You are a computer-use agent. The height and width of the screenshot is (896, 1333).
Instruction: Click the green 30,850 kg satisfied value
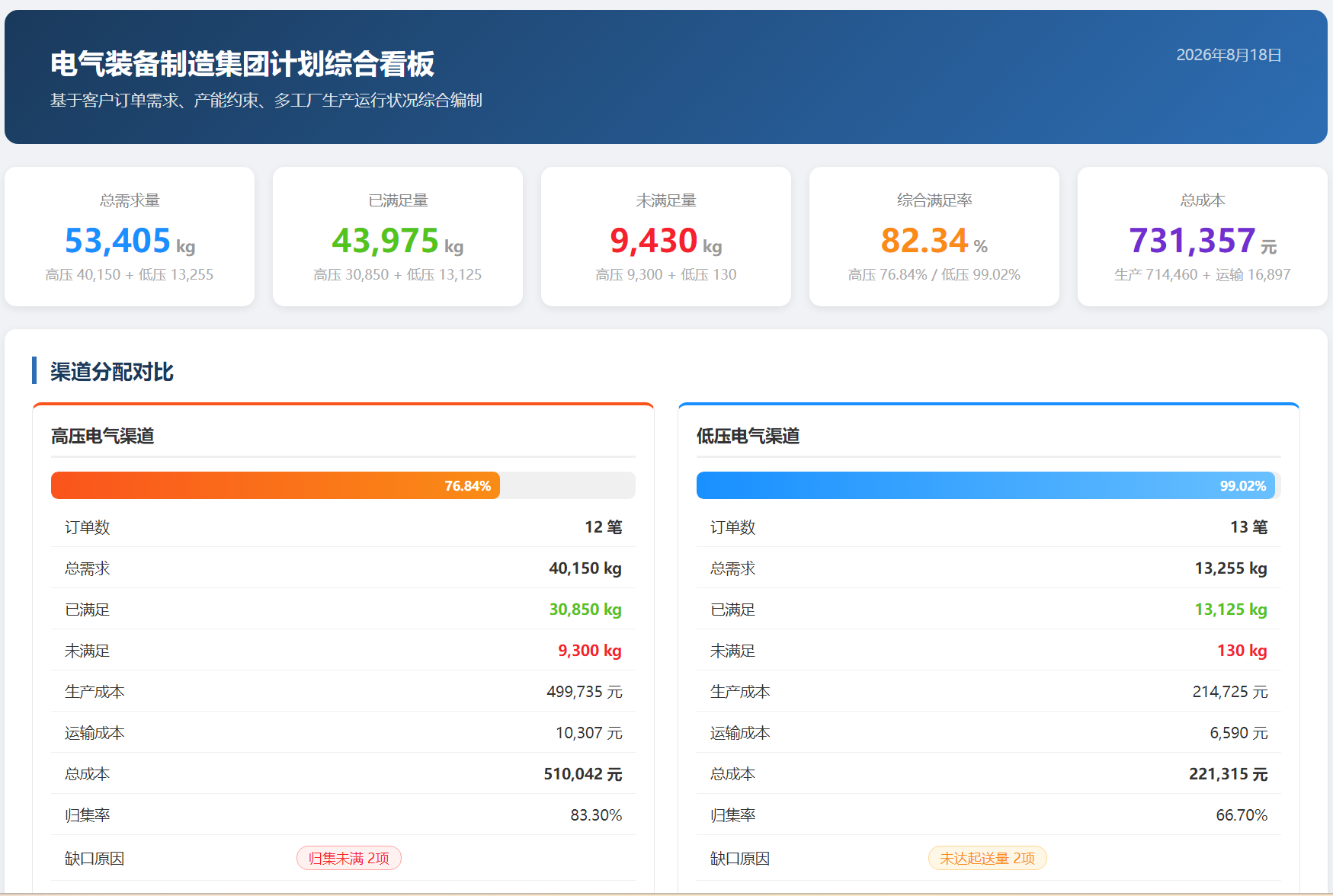585,610
